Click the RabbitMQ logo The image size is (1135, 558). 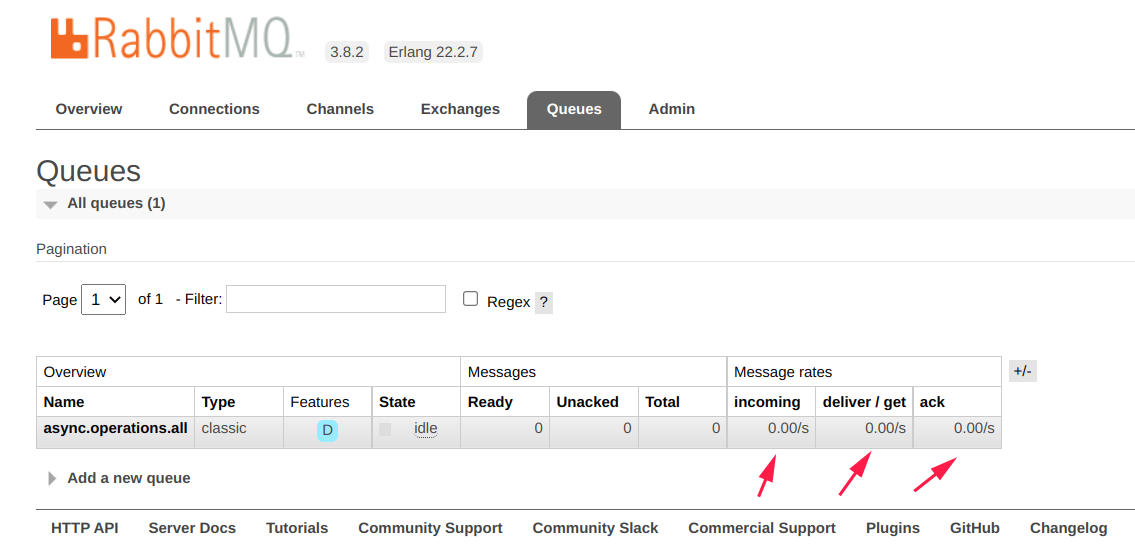(172, 38)
